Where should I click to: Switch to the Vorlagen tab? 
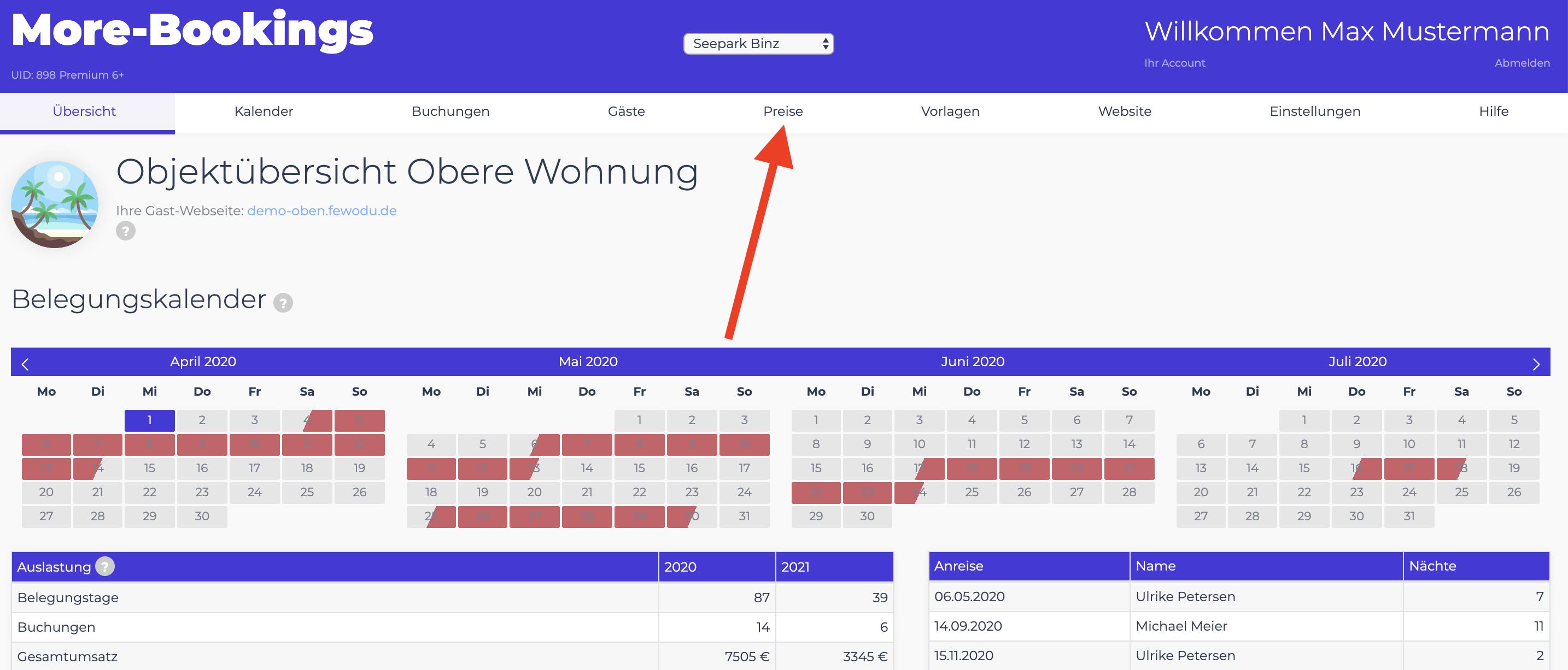tap(950, 111)
